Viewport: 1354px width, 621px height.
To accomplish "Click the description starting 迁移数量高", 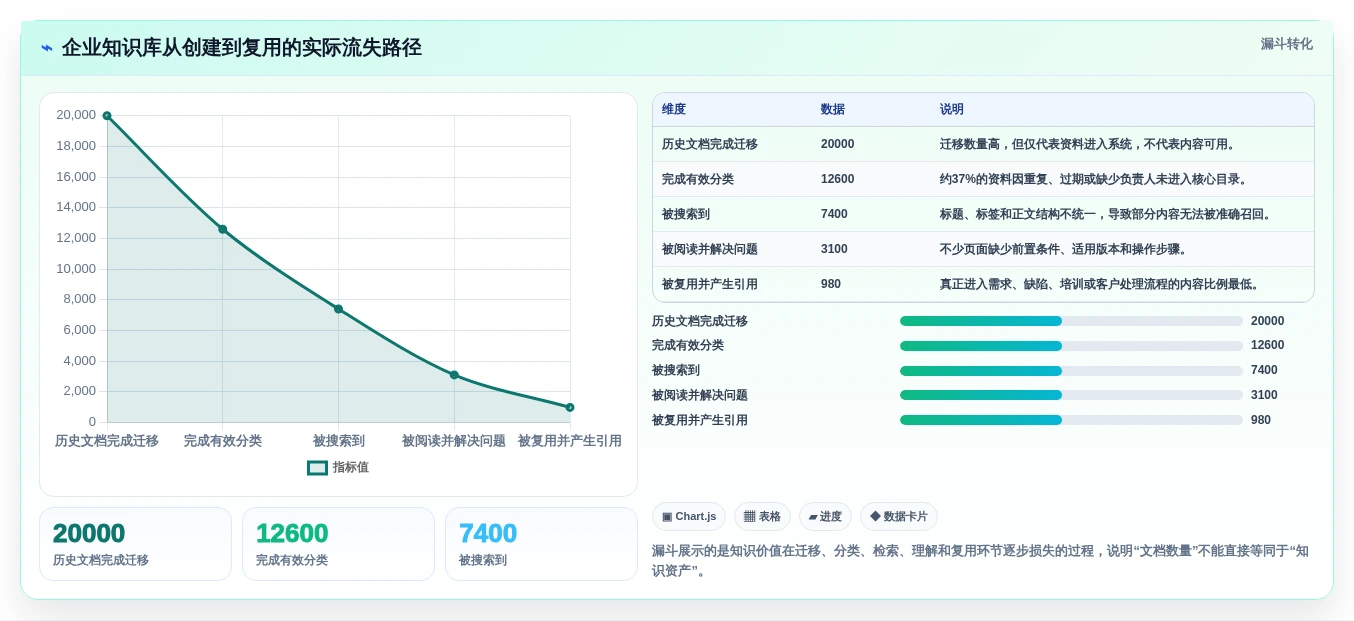I will 1090,144.
